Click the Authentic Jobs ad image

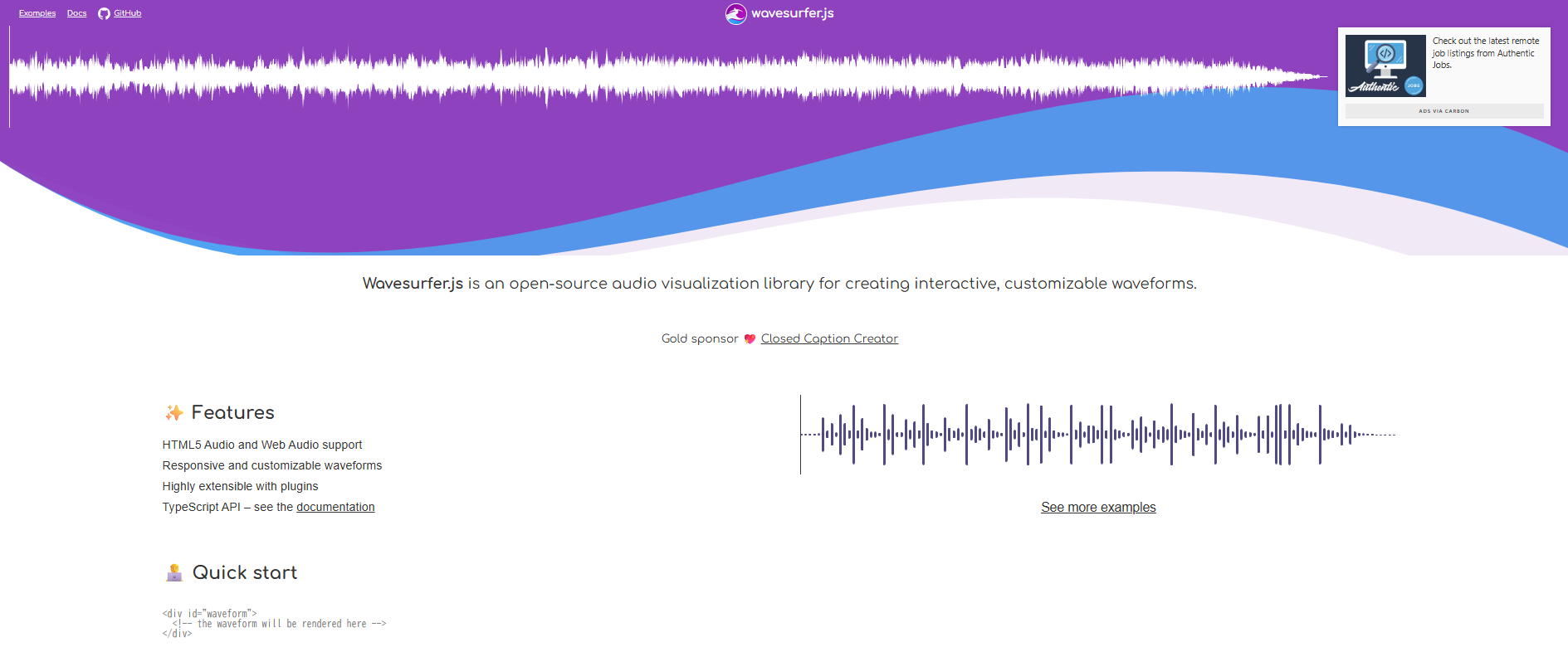(1385, 66)
